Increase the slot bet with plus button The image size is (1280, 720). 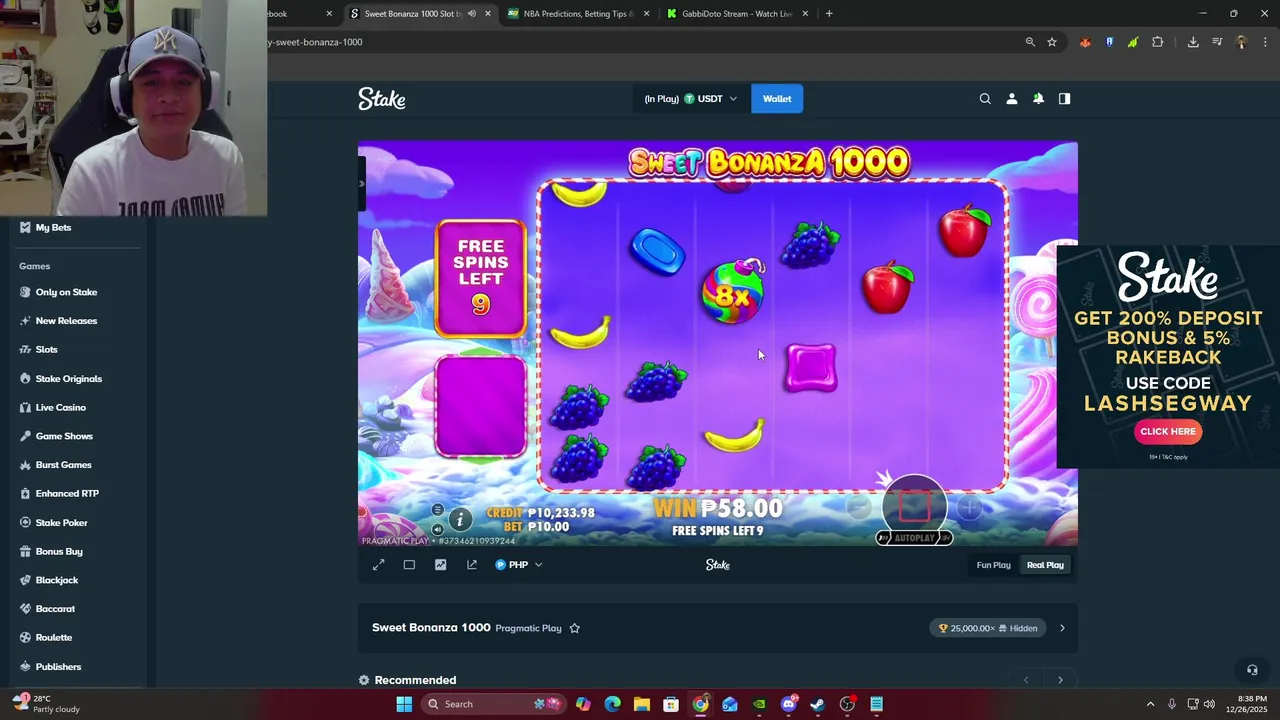pos(970,508)
